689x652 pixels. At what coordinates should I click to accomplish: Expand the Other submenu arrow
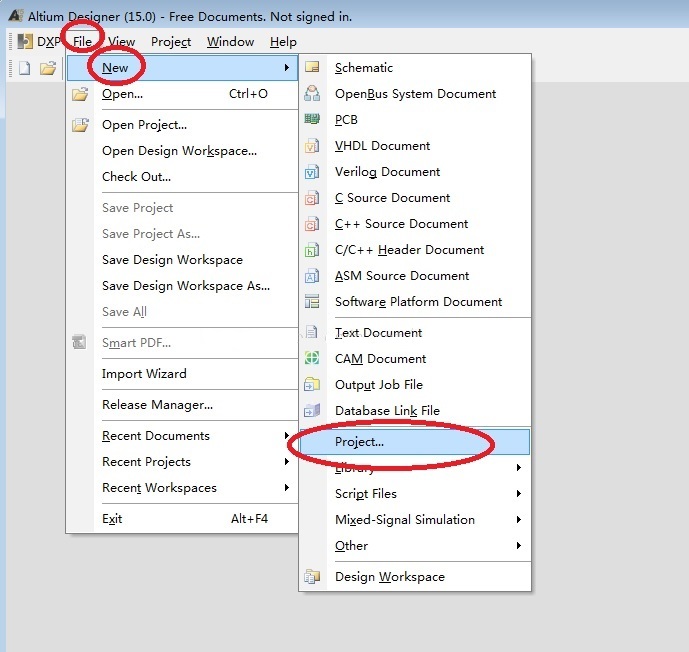click(519, 545)
